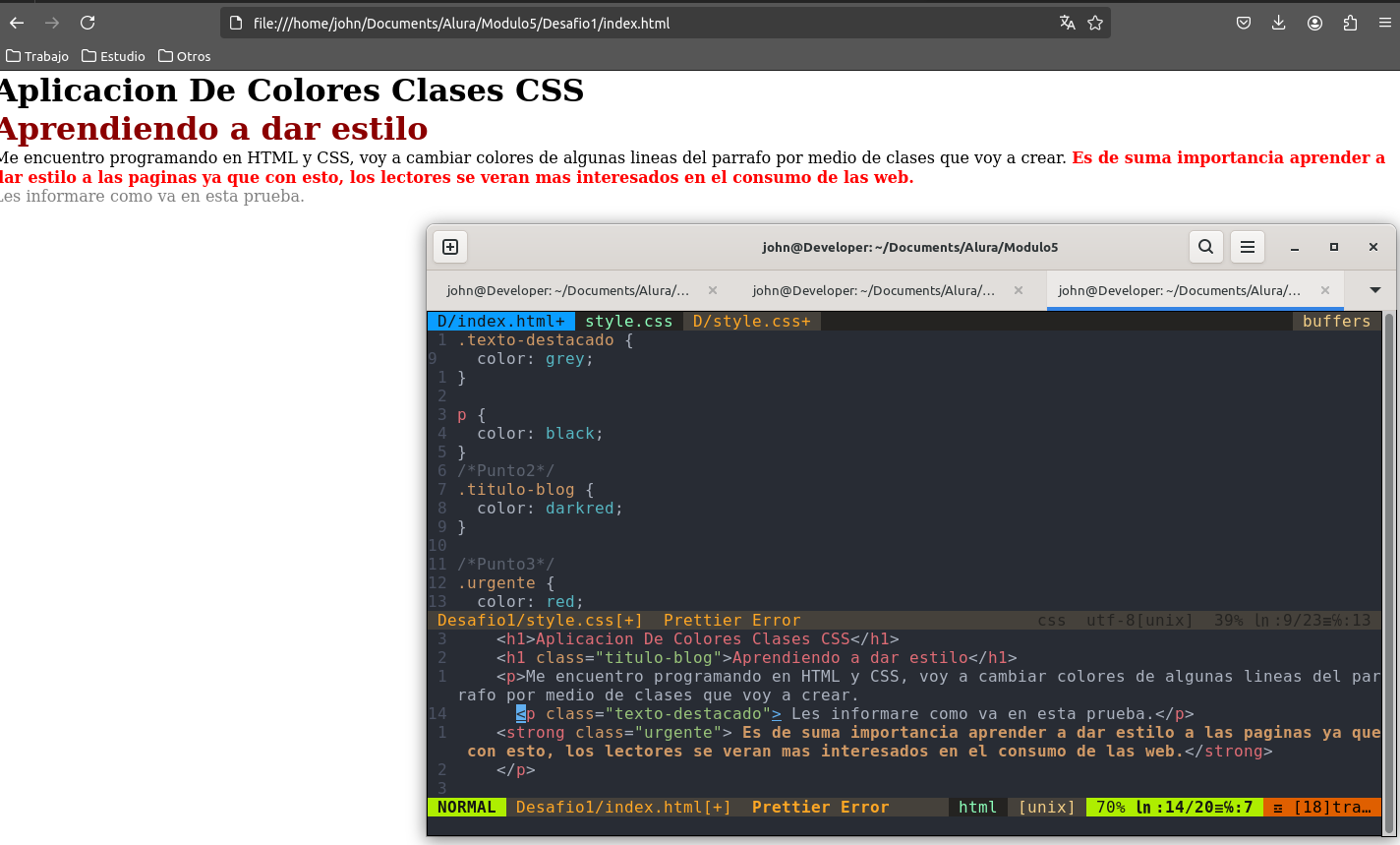Open the Pocket save icon
Image resolution: width=1400 pixels, height=845 pixels.
pos(1244,23)
